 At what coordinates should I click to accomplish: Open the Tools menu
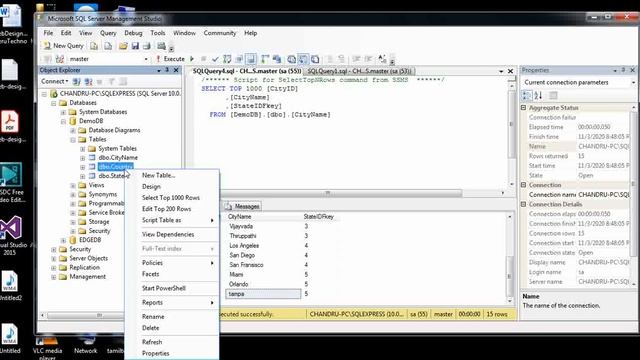coord(158,33)
